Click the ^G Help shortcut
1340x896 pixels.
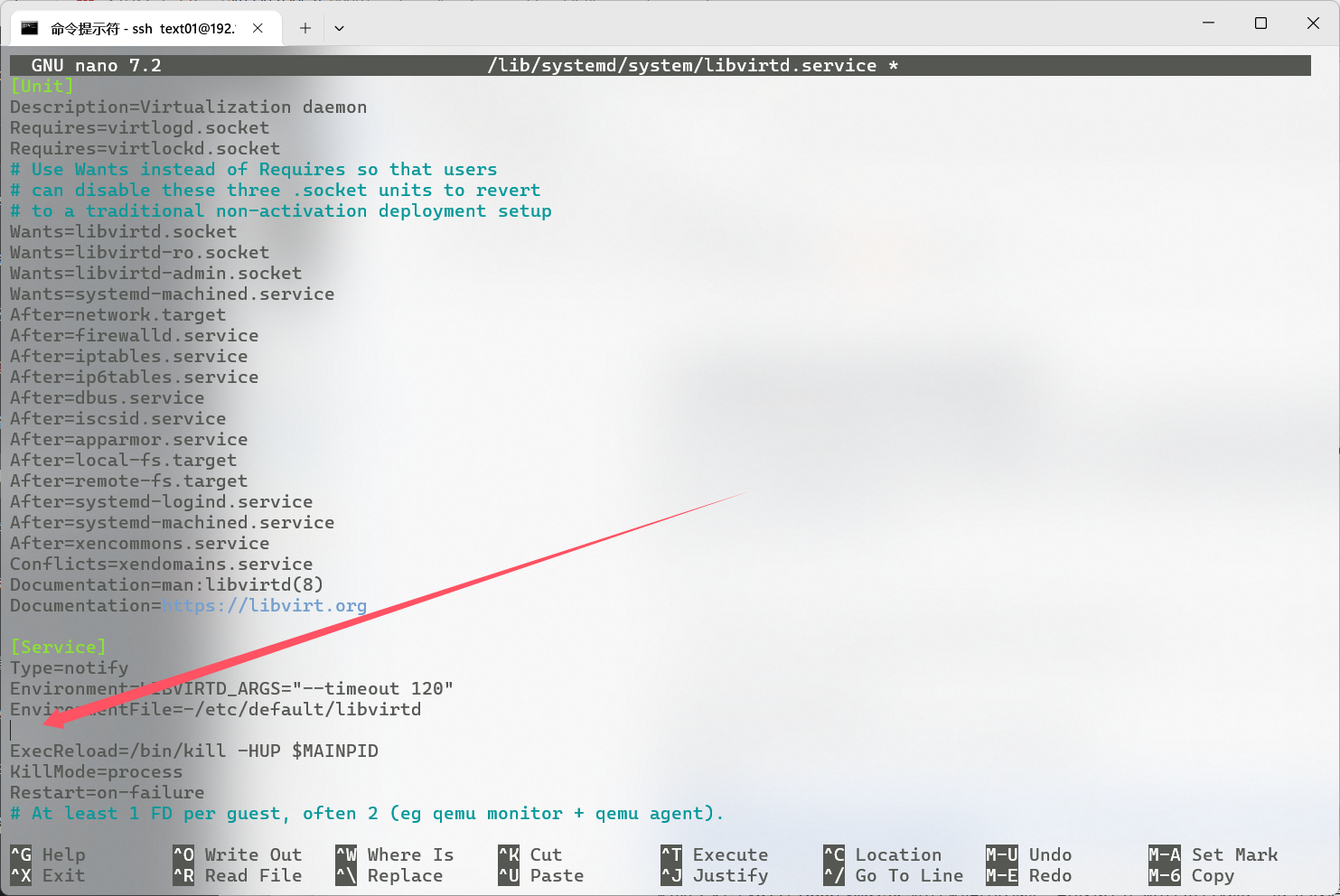tap(48, 854)
